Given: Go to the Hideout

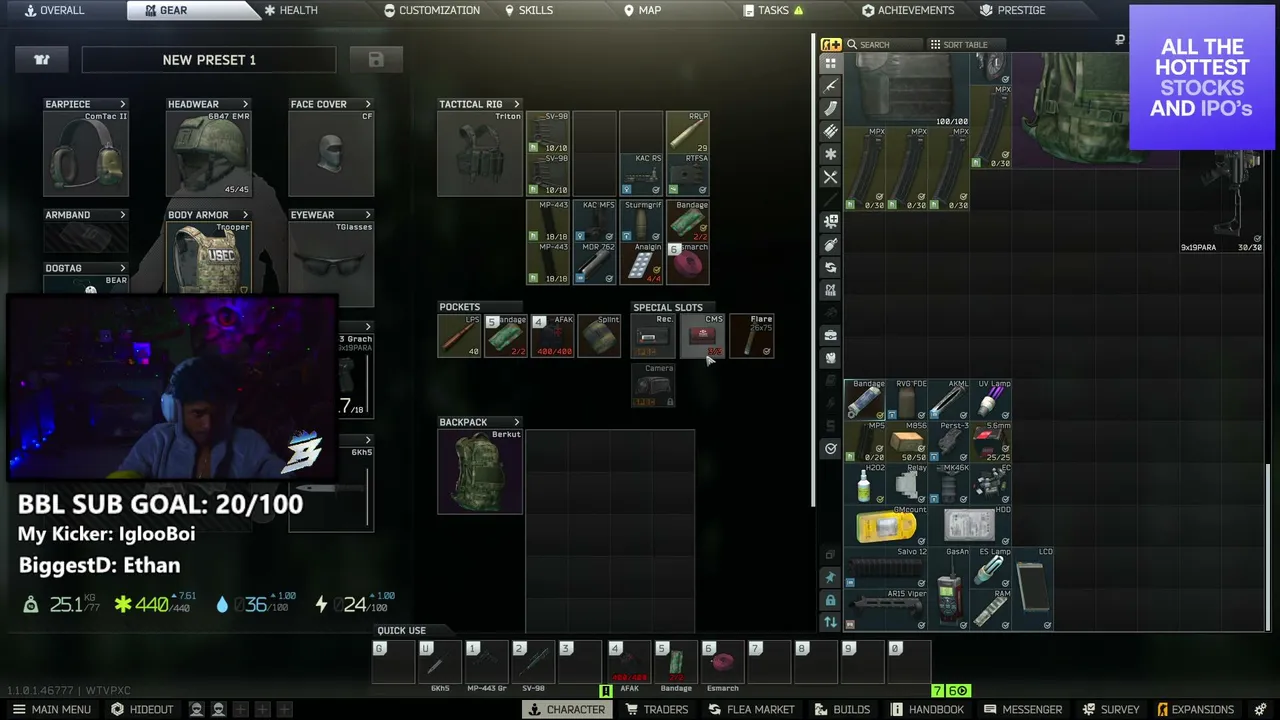Looking at the screenshot, I should (142, 709).
